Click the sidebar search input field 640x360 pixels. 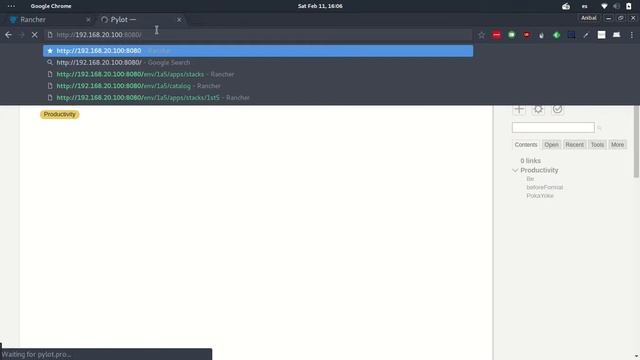pyautogui.click(x=553, y=128)
